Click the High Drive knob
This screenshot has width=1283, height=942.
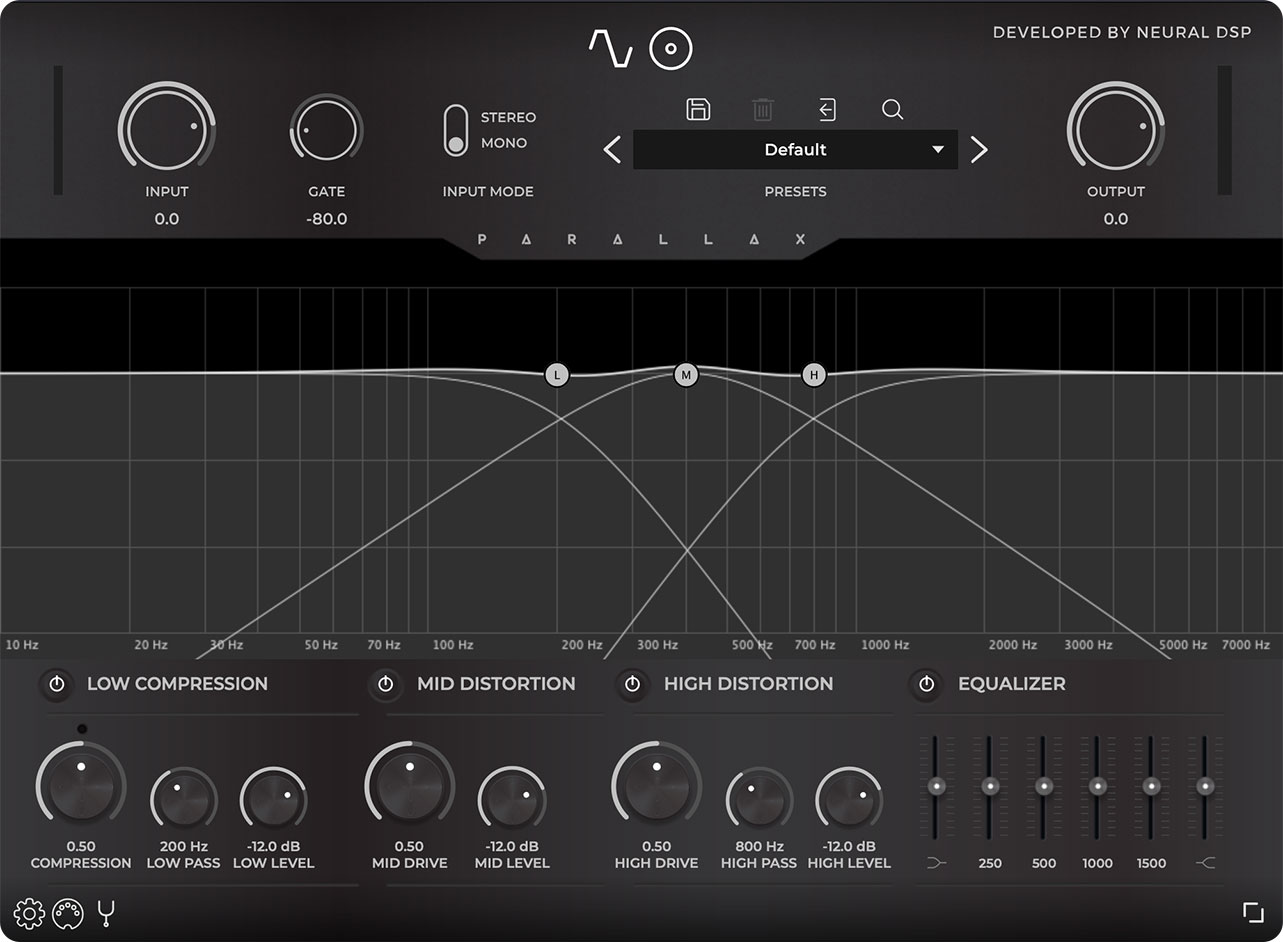pos(656,786)
